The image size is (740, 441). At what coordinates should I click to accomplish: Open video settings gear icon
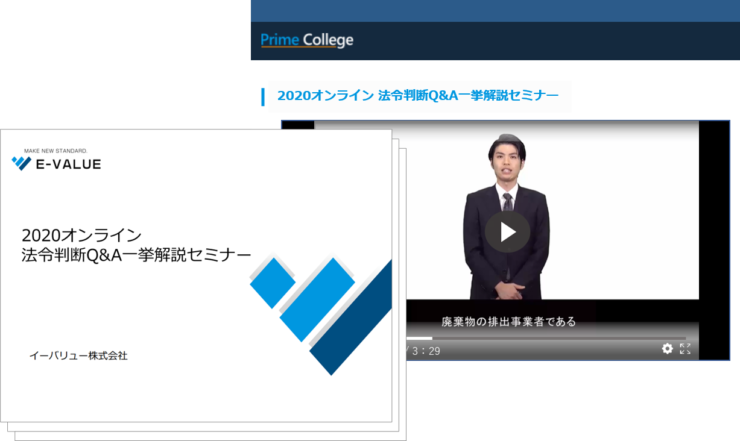coord(667,348)
